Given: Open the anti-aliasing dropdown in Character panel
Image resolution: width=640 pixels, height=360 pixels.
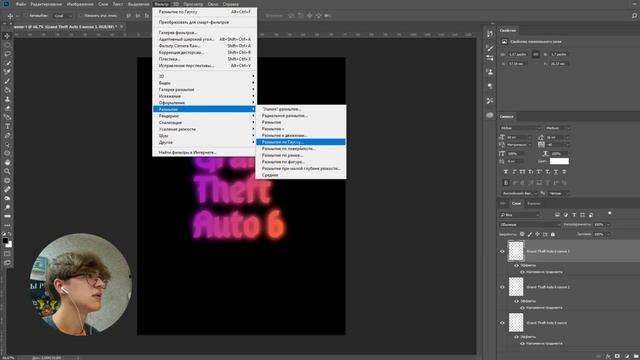Looking at the screenshot, I should coord(558,193).
